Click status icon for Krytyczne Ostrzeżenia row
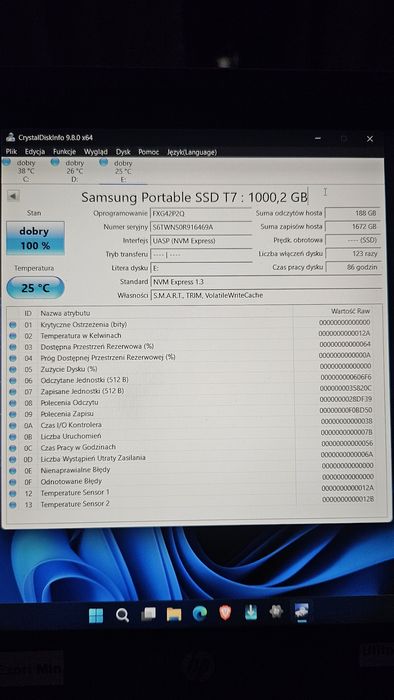 pyautogui.click(x=12, y=325)
